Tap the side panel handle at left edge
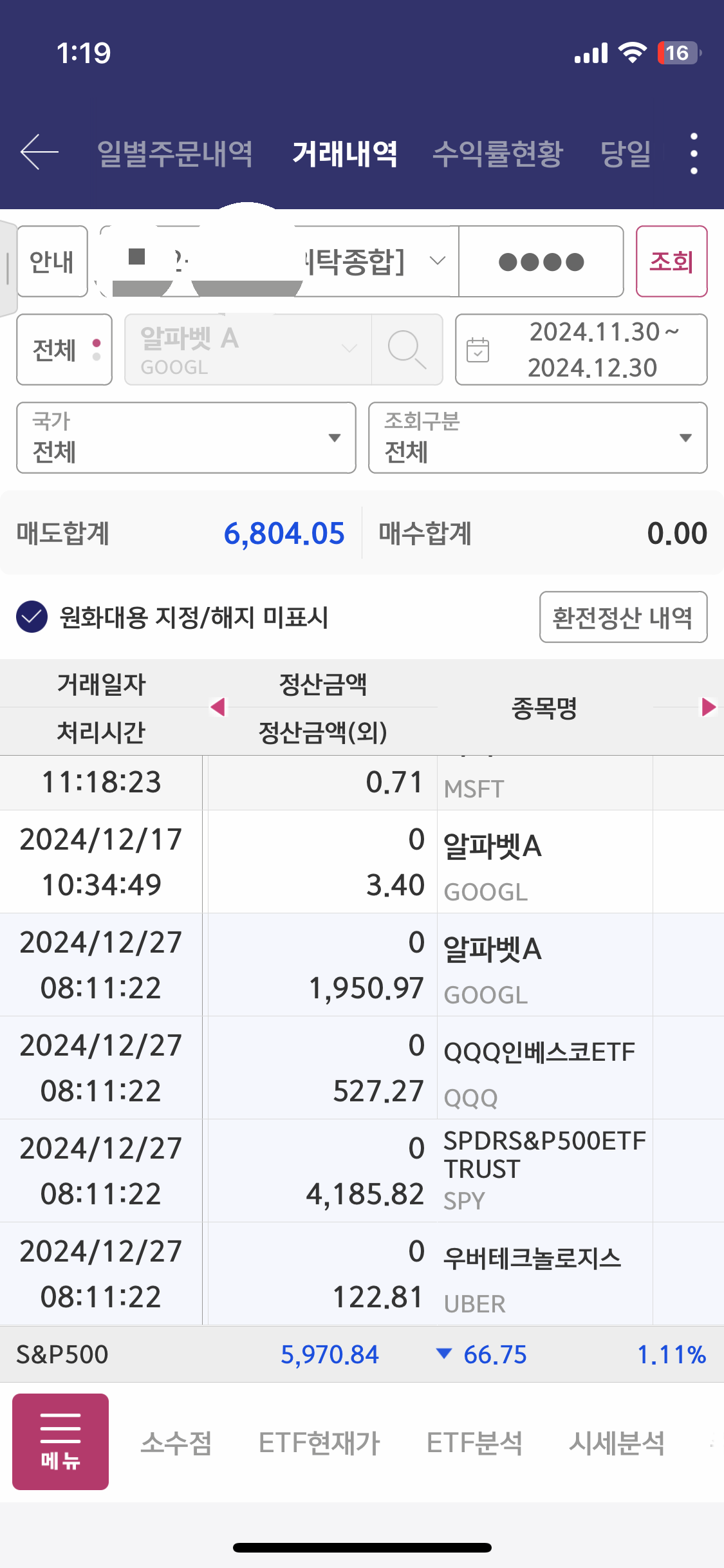This screenshot has height=1568, width=724. point(8,268)
